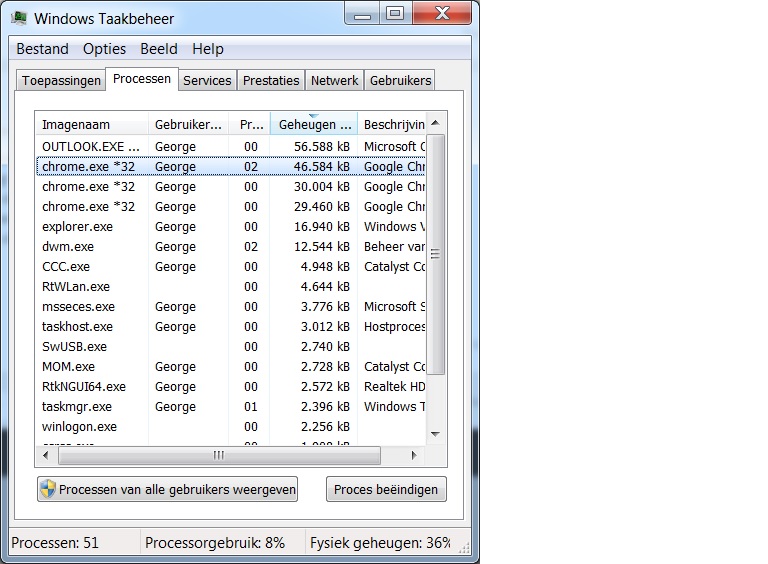This screenshot has width=768, height=564.
Task: Open the Opties menu
Action: tap(104, 49)
